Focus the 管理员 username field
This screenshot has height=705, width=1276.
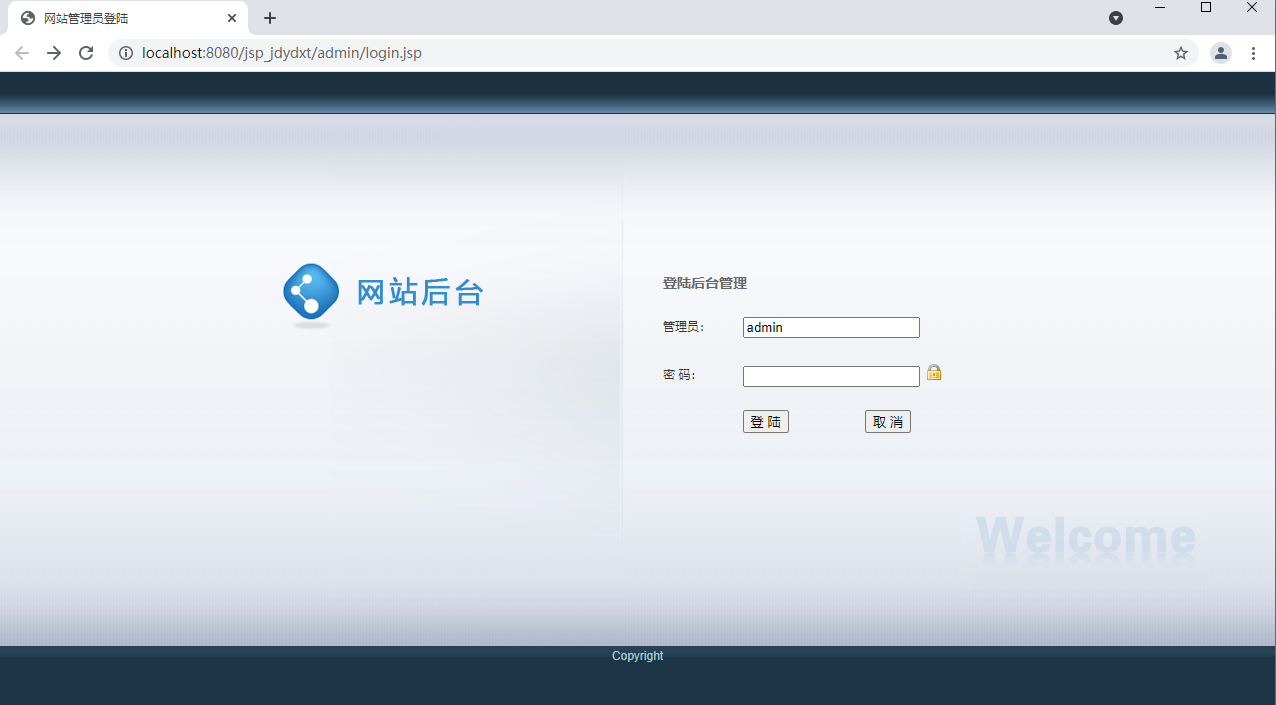click(831, 327)
